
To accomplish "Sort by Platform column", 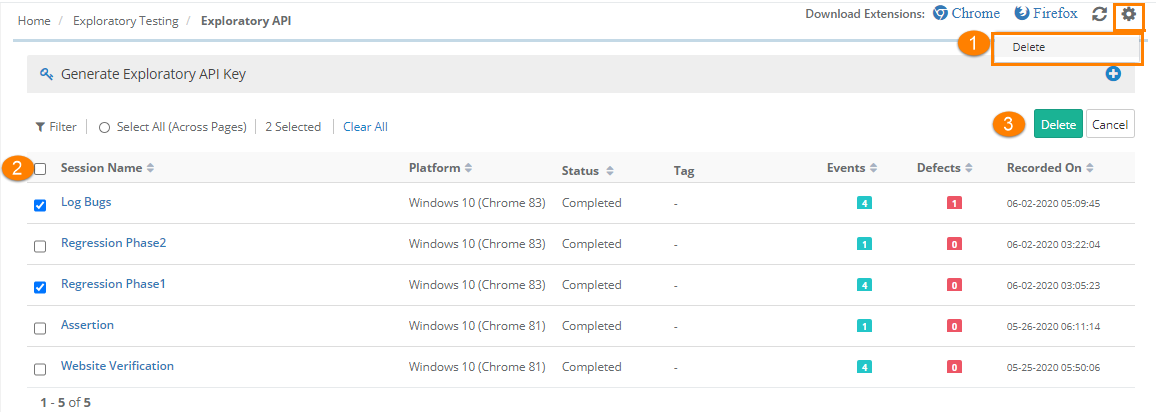I will [440, 168].
